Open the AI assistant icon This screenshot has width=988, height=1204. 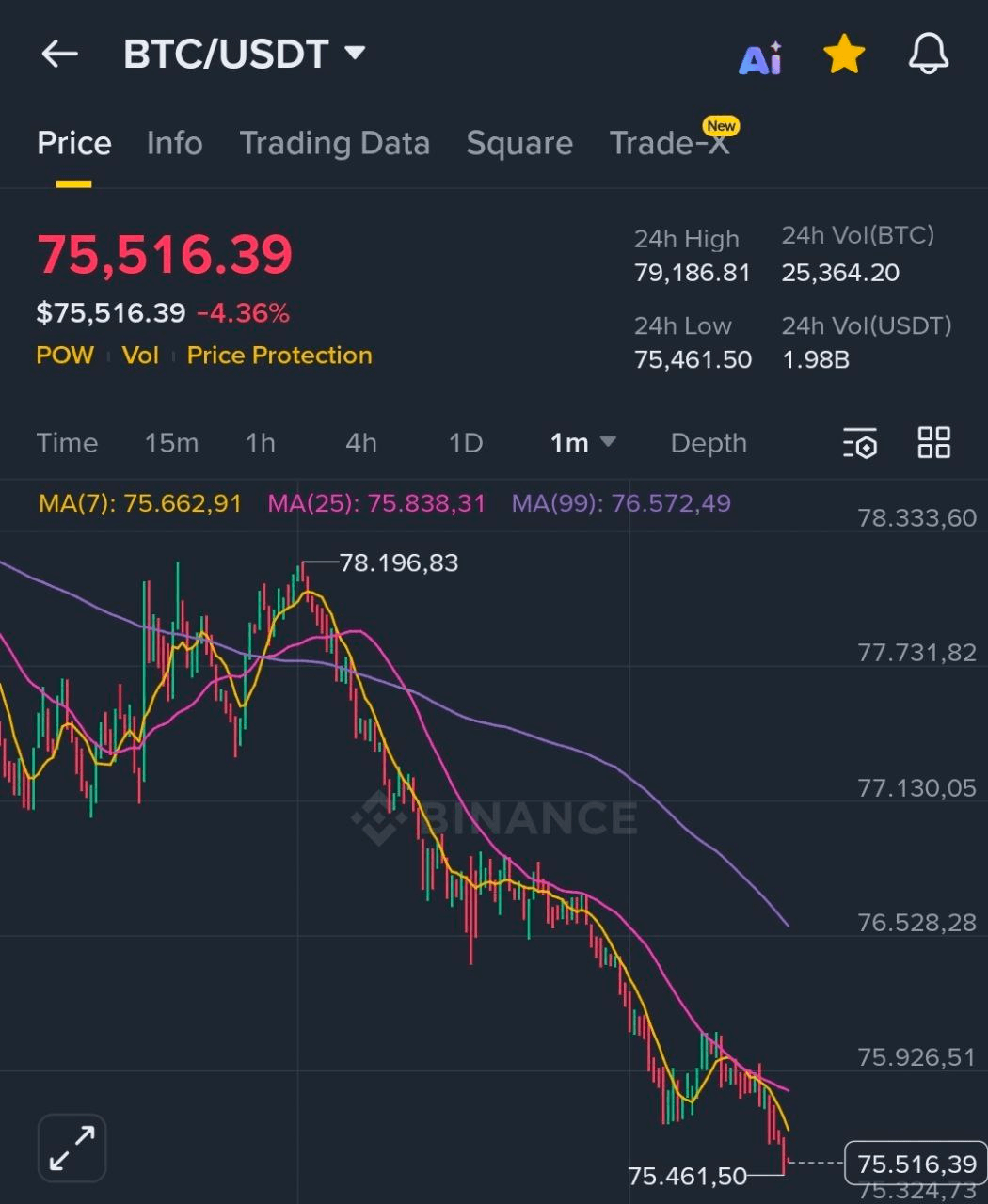[x=760, y=58]
